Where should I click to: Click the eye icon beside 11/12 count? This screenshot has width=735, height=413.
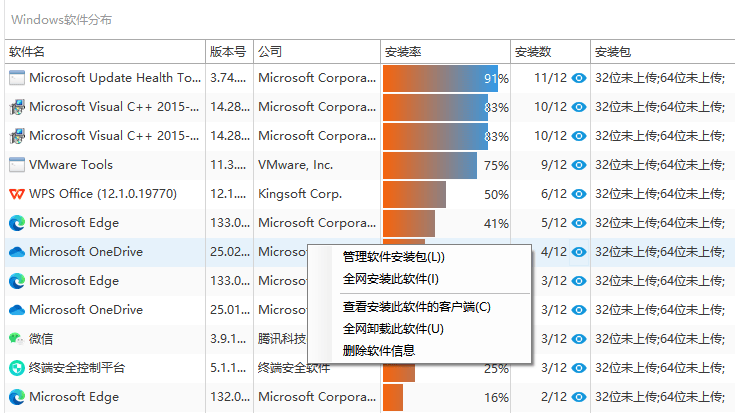point(579,78)
